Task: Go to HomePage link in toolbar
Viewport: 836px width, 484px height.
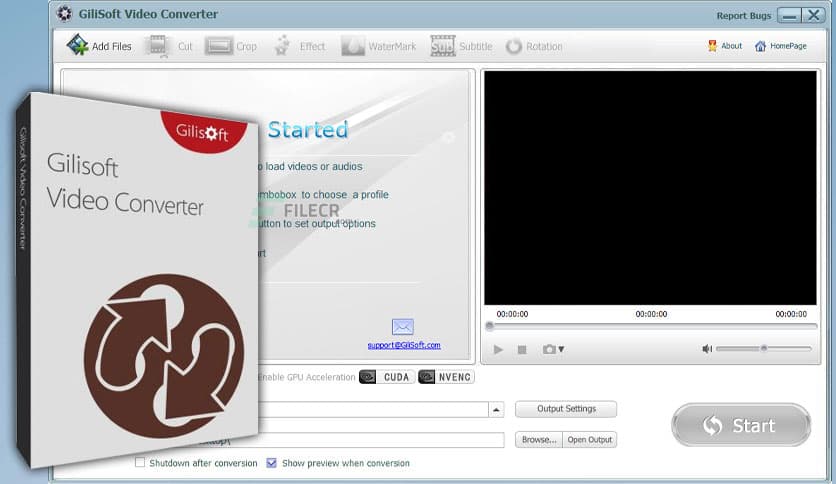Action: [781, 46]
